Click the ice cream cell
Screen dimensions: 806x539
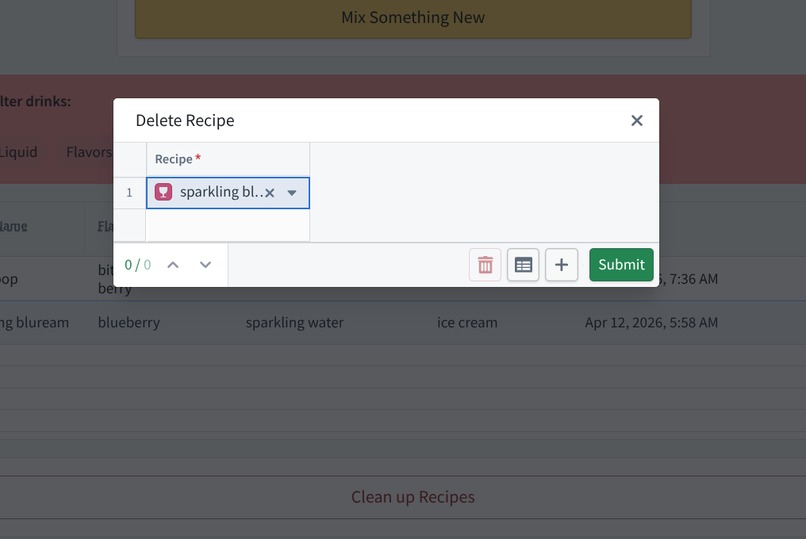(x=467, y=323)
